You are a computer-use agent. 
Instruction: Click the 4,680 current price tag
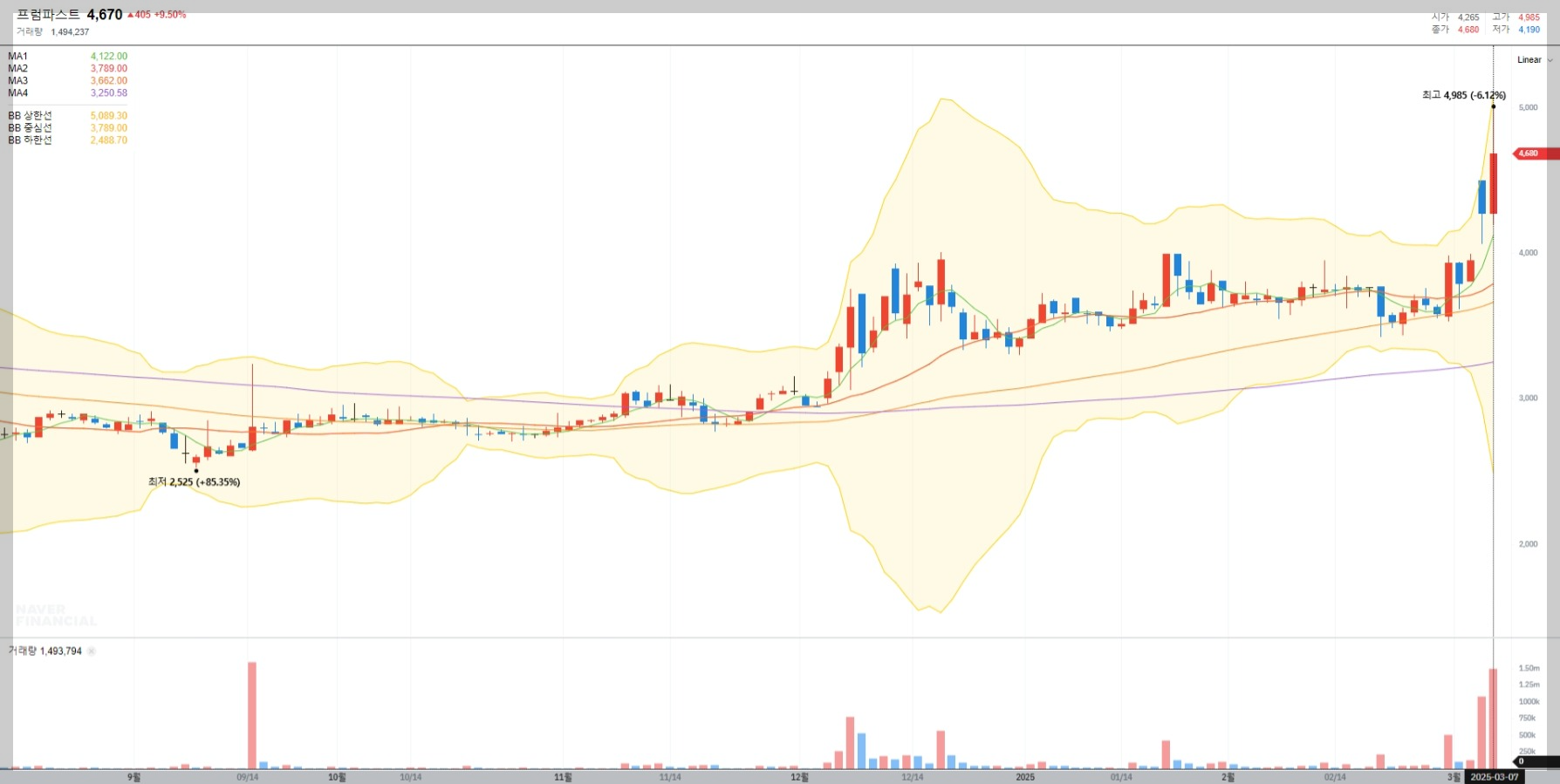1536,153
